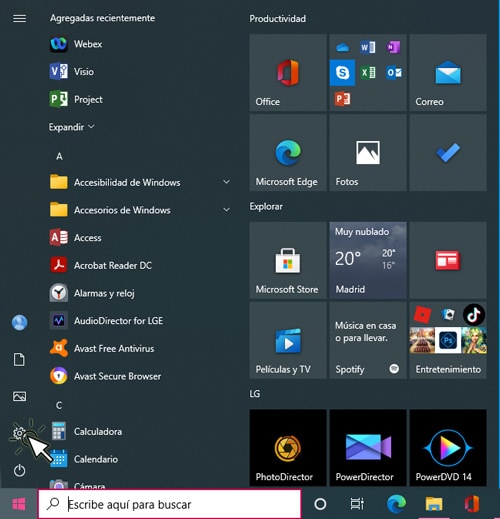Open PowerPoint in Office folder tile
500x519 pixels.
pos(342,99)
